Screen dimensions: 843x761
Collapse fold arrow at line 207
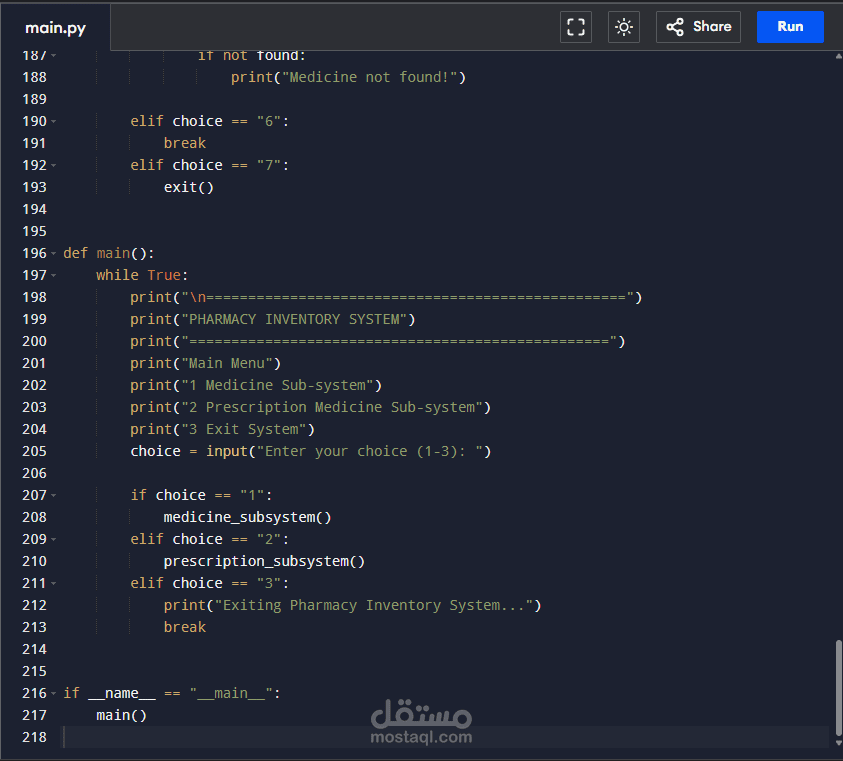tap(53, 496)
